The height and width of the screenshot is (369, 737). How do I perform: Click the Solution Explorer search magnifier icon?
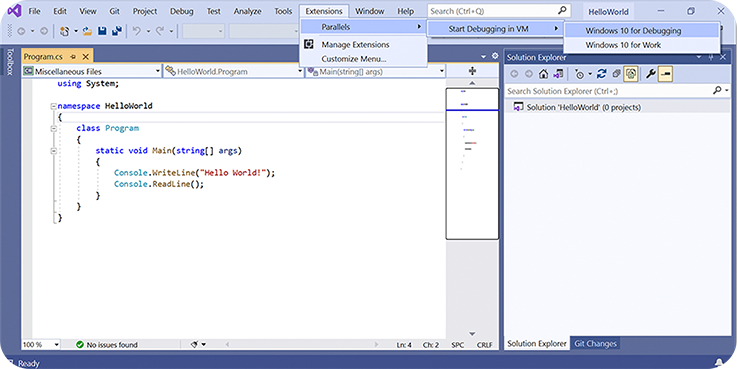[717, 91]
